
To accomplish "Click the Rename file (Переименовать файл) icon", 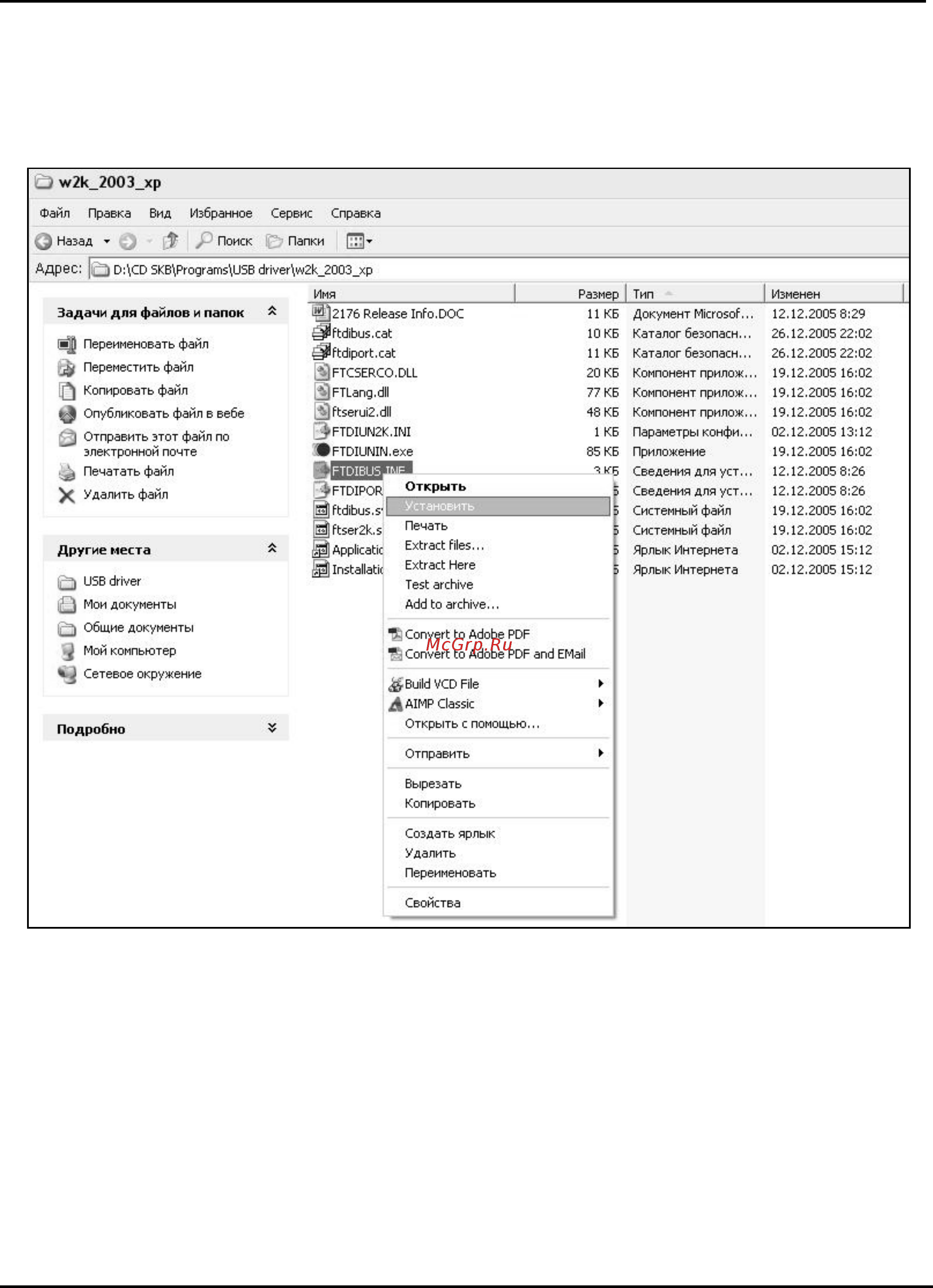I will coord(67,344).
